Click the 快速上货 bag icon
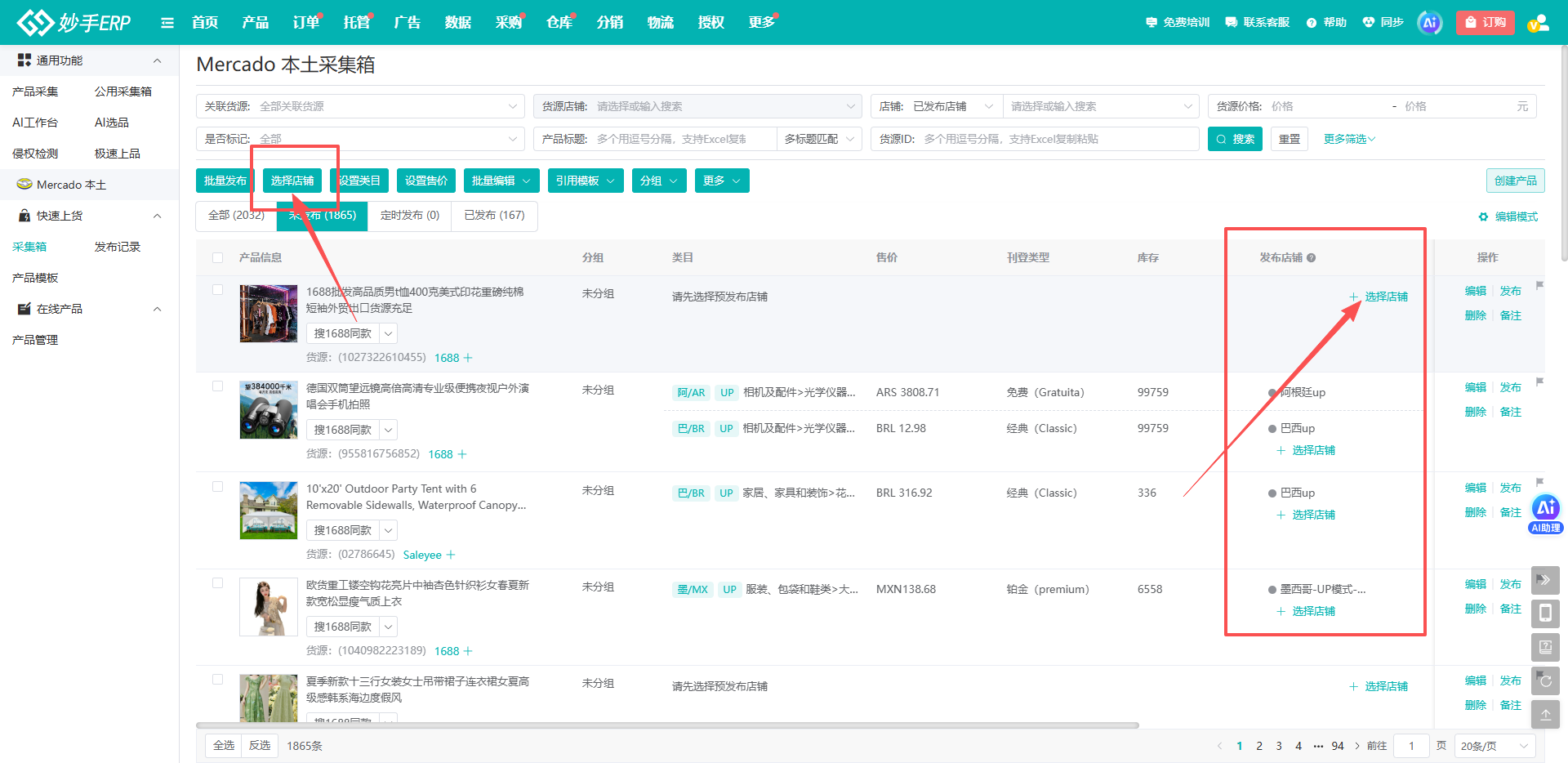The width and height of the screenshot is (1568, 763). pyautogui.click(x=24, y=216)
